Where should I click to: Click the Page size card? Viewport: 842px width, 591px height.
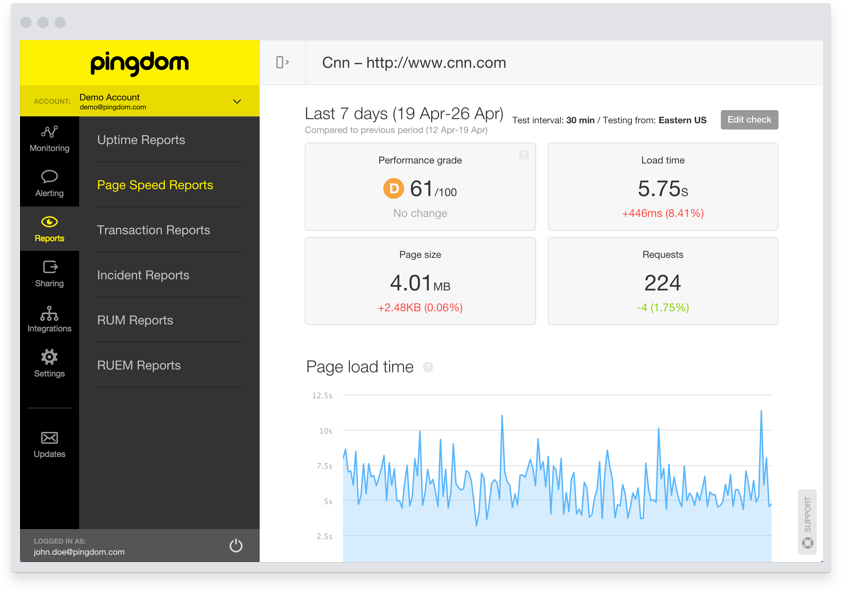tap(420, 281)
